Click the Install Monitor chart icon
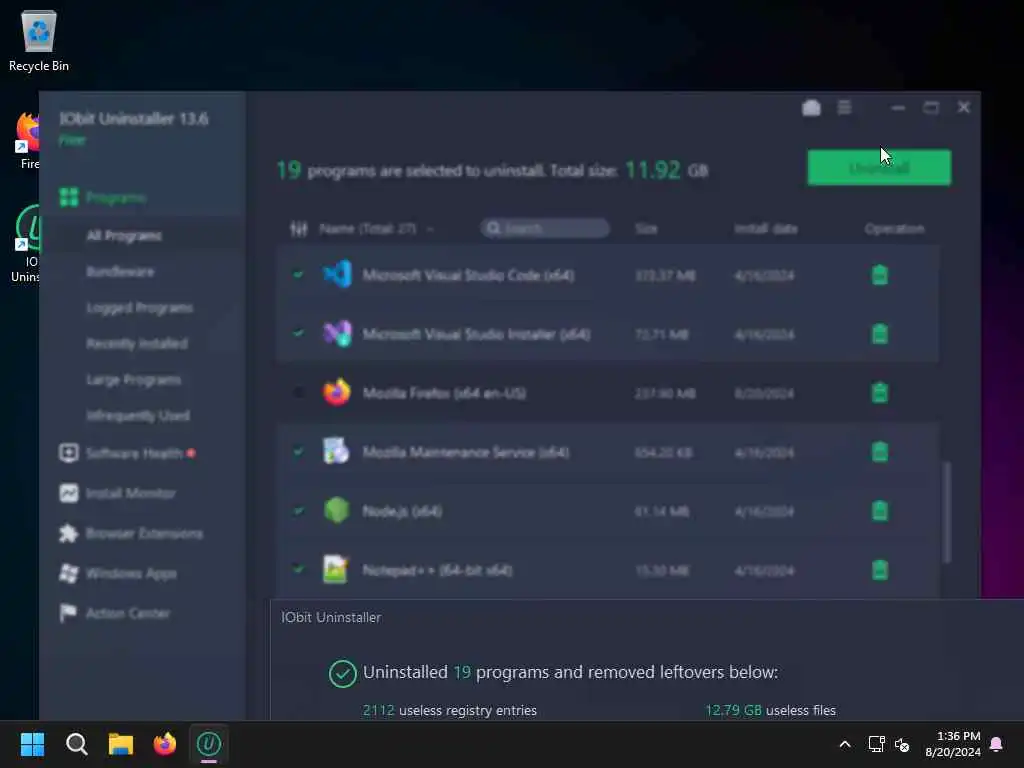The height and width of the screenshot is (768, 1024). click(69, 492)
